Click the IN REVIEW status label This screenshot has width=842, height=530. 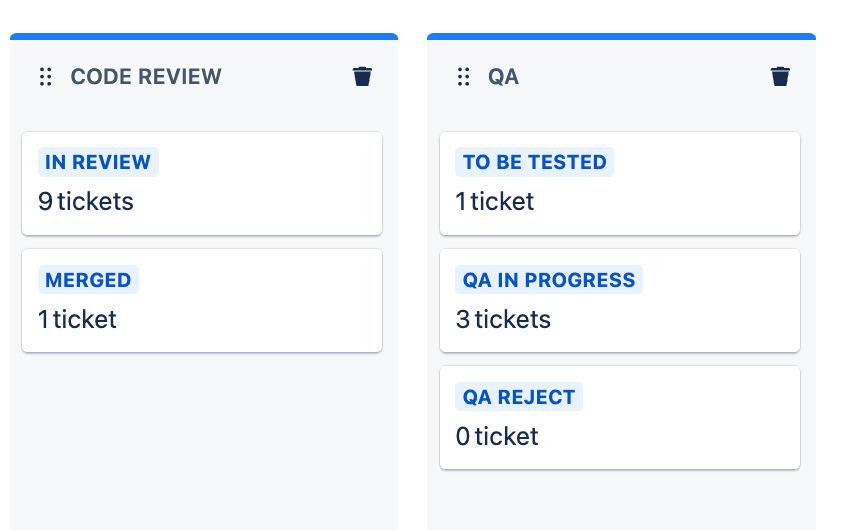click(x=98, y=162)
